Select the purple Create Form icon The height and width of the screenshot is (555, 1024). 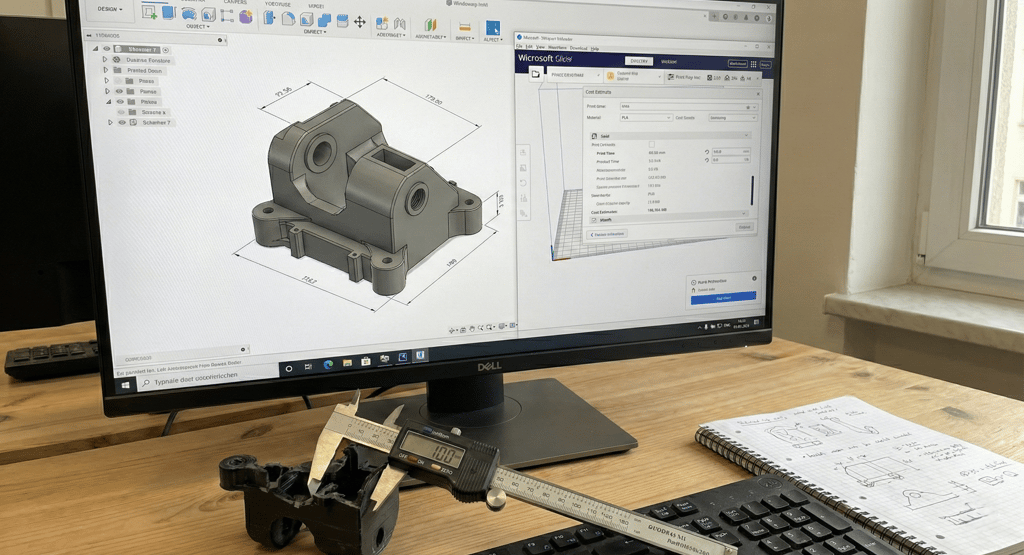point(246,16)
